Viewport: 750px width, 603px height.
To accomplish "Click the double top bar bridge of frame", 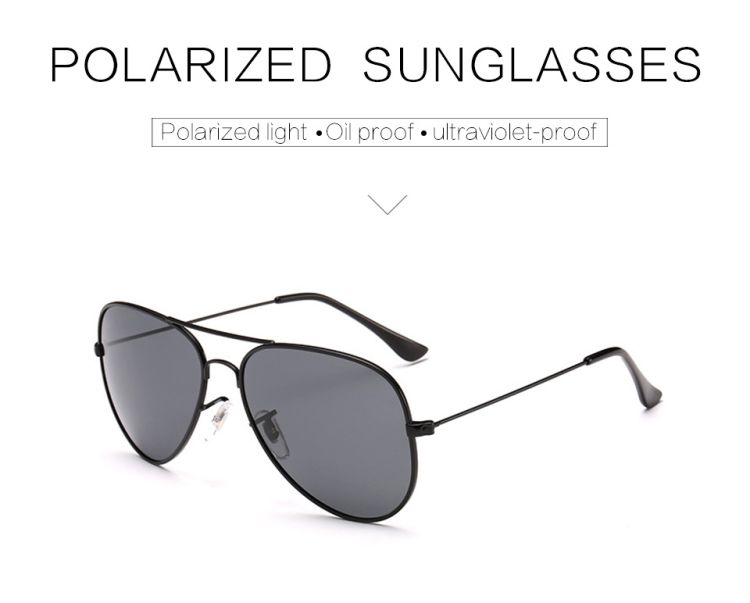I will pyautogui.click(x=220, y=330).
